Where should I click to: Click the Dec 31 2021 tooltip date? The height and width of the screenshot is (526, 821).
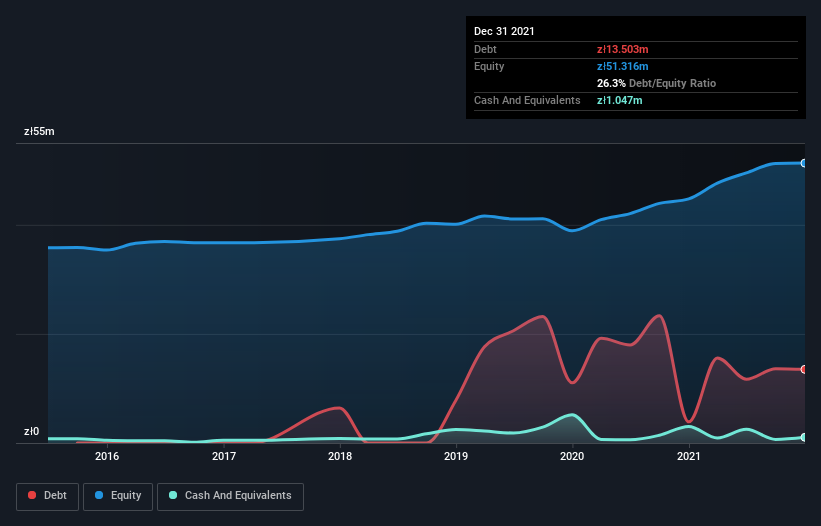coord(504,31)
